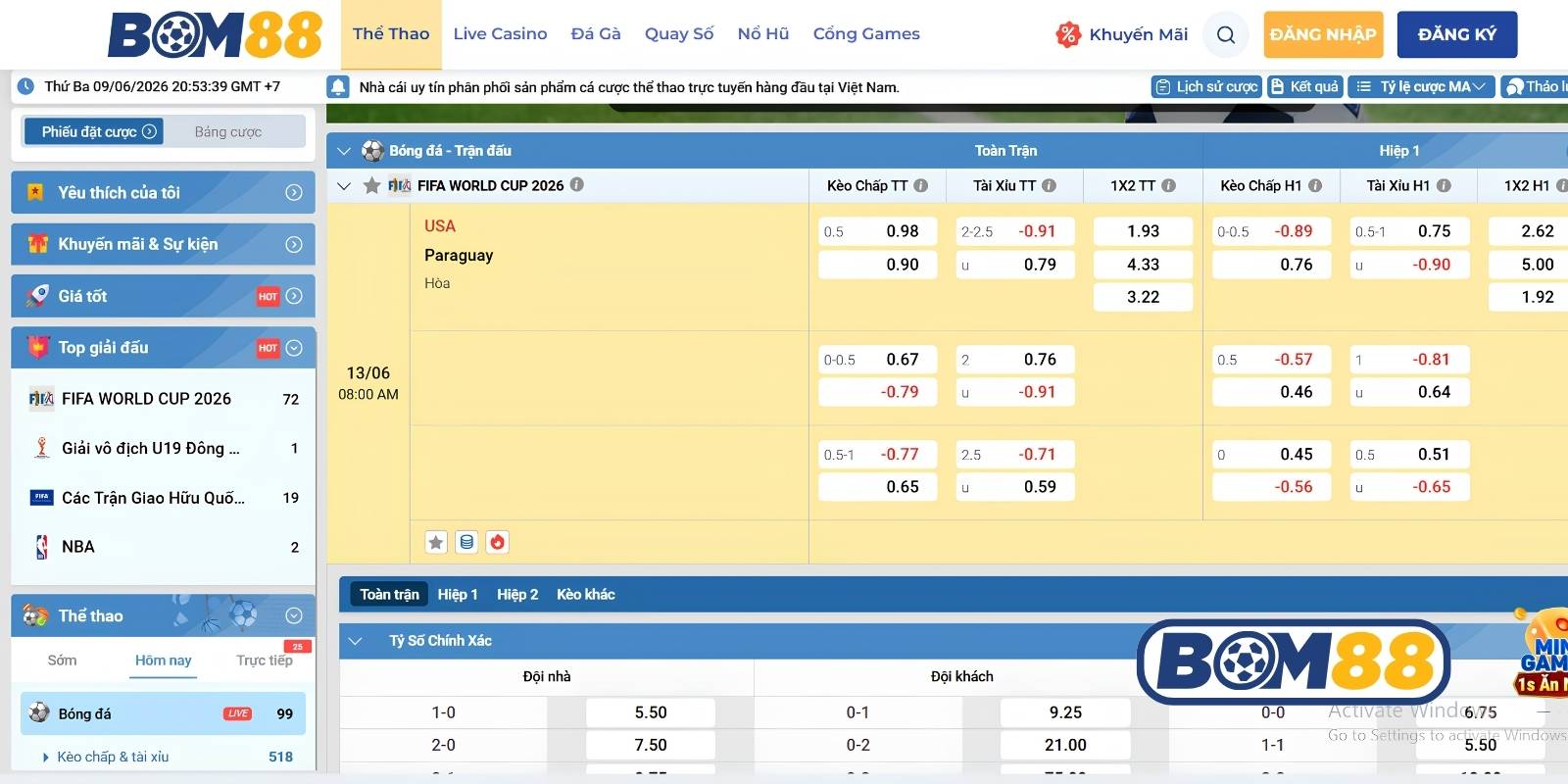Image resolution: width=1568 pixels, height=784 pixels.
Task: Open Lịch sử cược button
Action: coord(1206,86)
